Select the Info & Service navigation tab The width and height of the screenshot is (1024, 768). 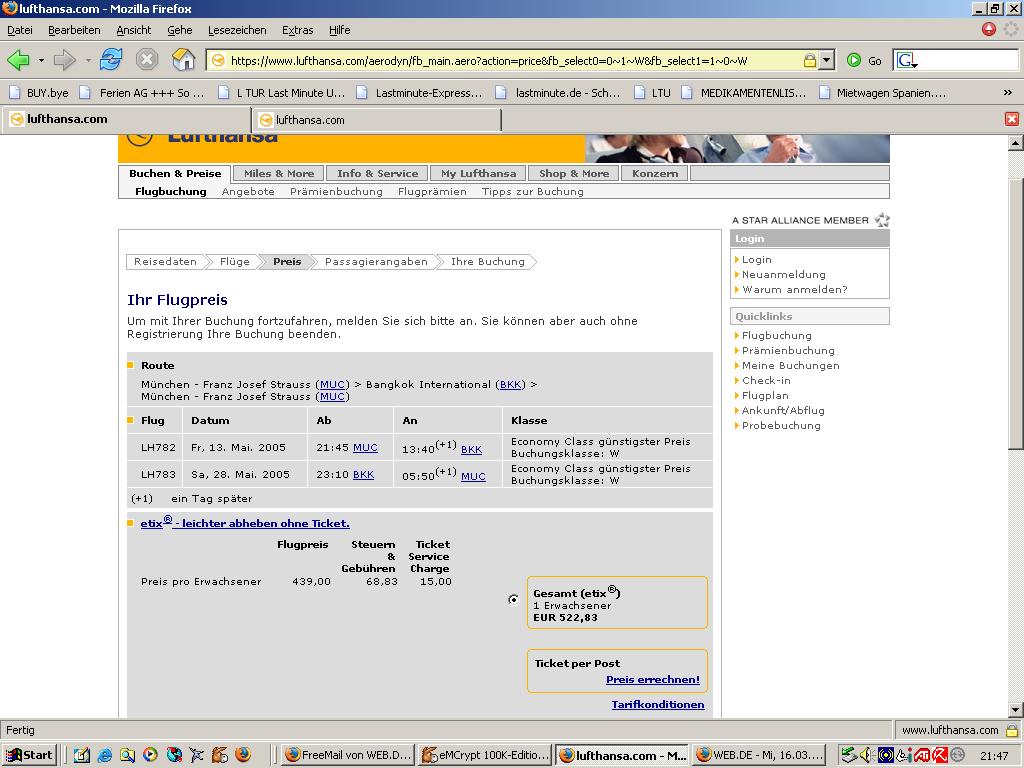coord(377,174)
